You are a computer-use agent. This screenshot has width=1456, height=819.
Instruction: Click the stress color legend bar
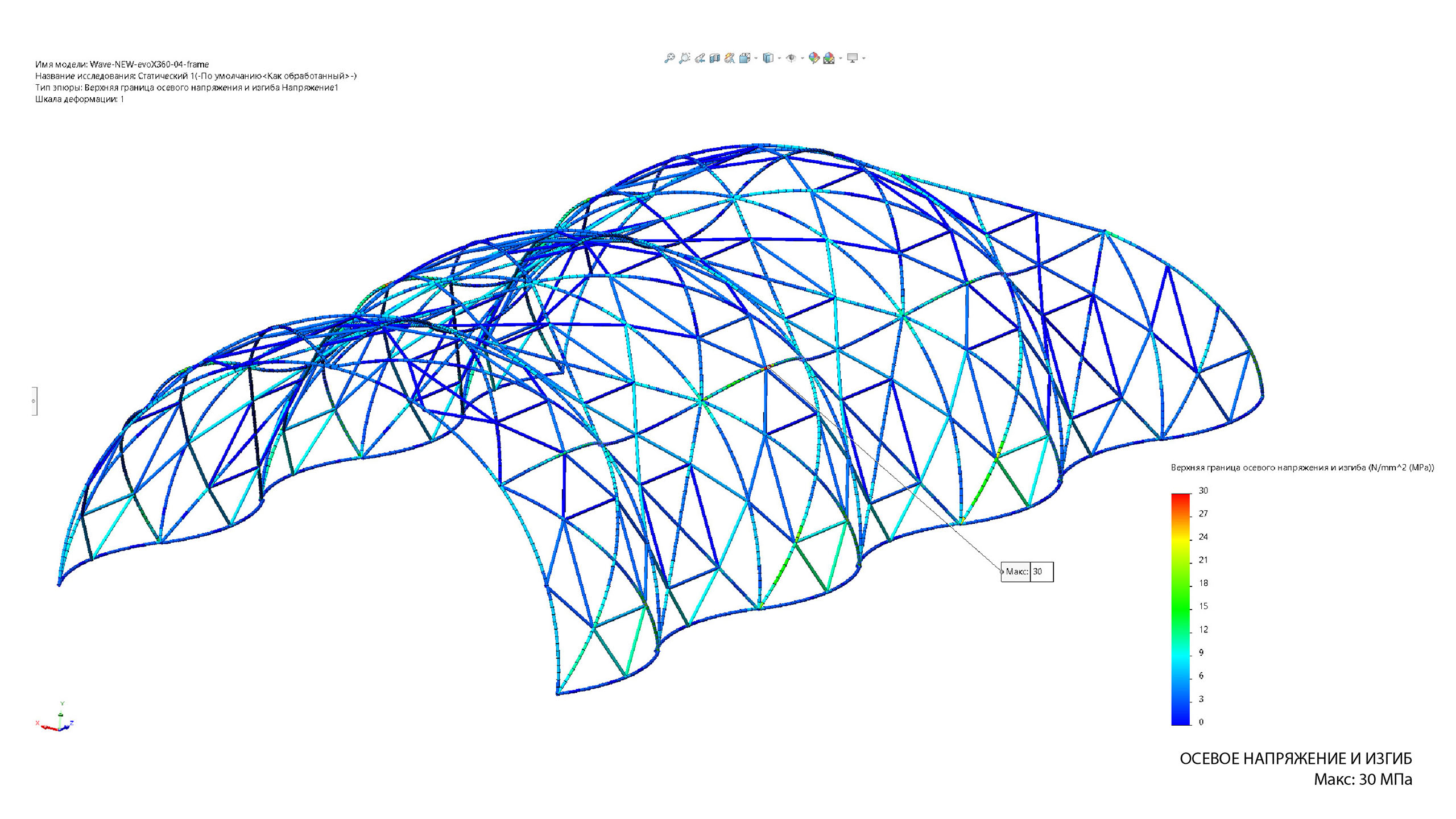coord(1180,609)
